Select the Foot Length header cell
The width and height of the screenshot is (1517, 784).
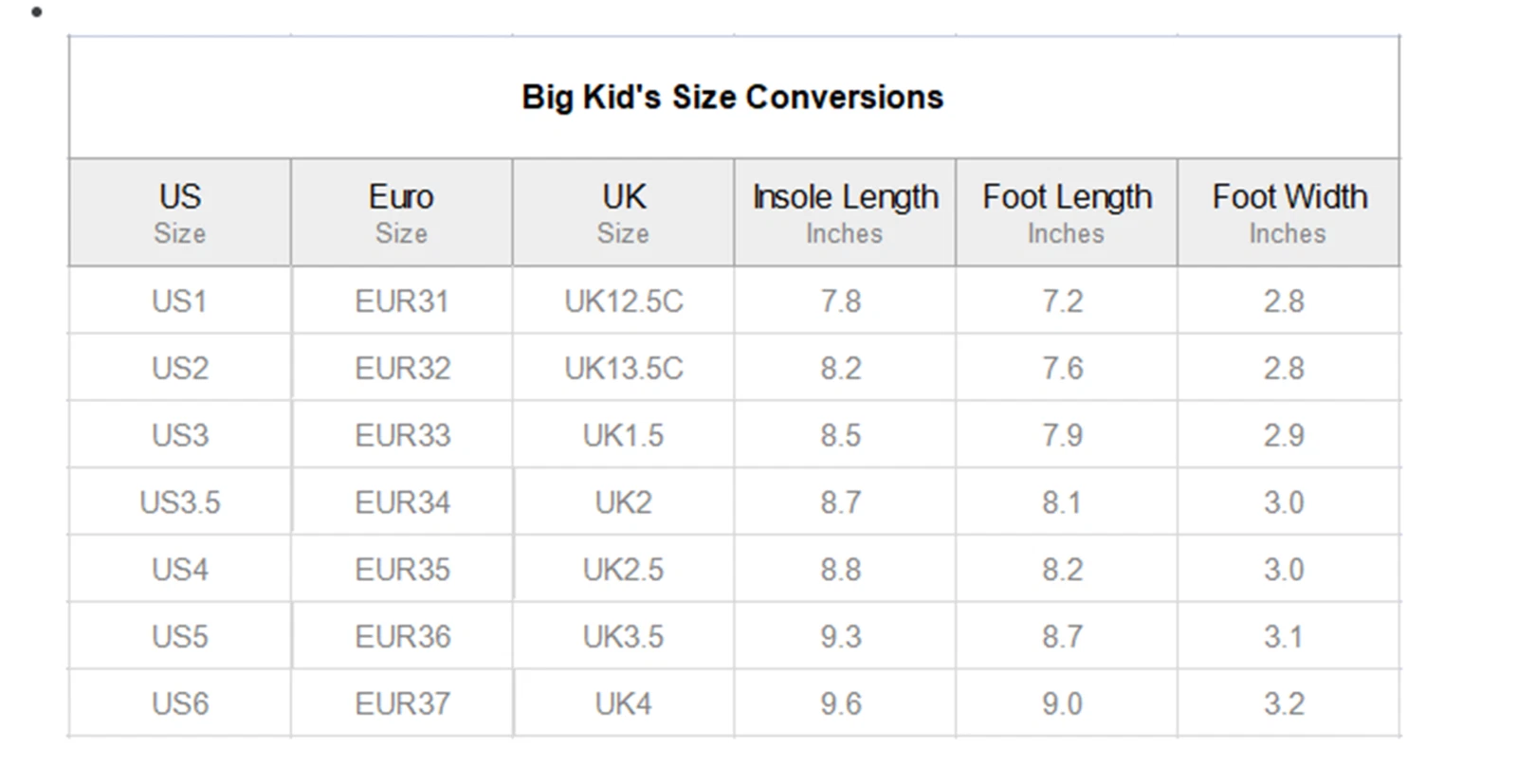1067,212
